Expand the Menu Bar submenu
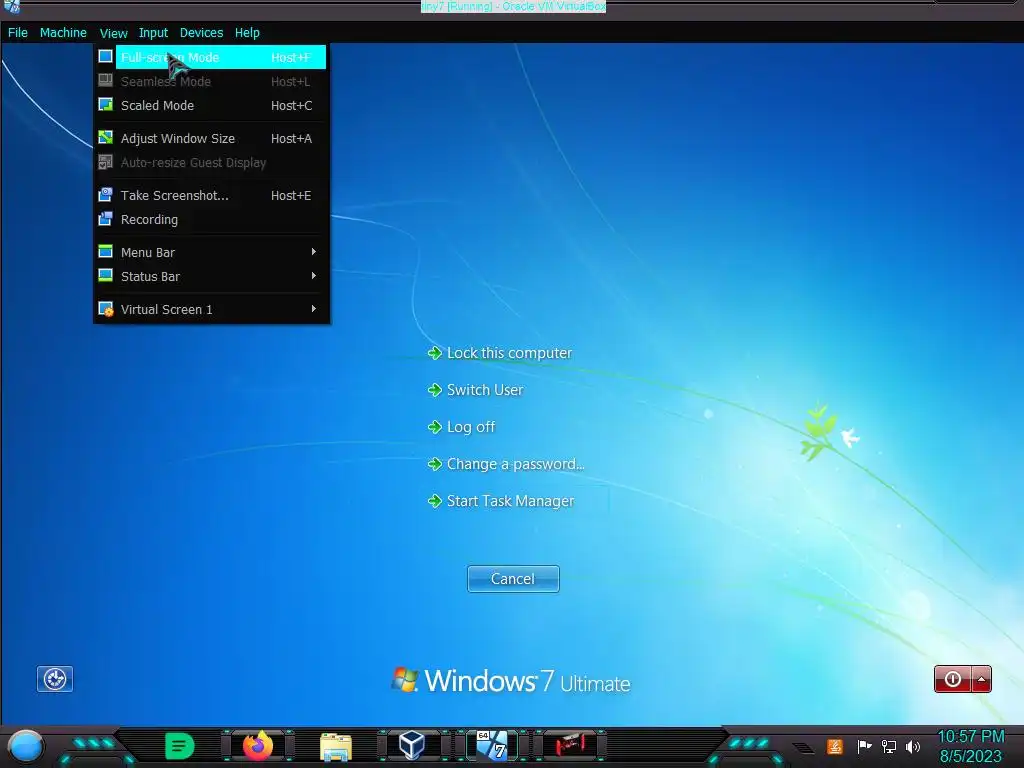Viewport: 1024px width, 768px height. point(211,252)
